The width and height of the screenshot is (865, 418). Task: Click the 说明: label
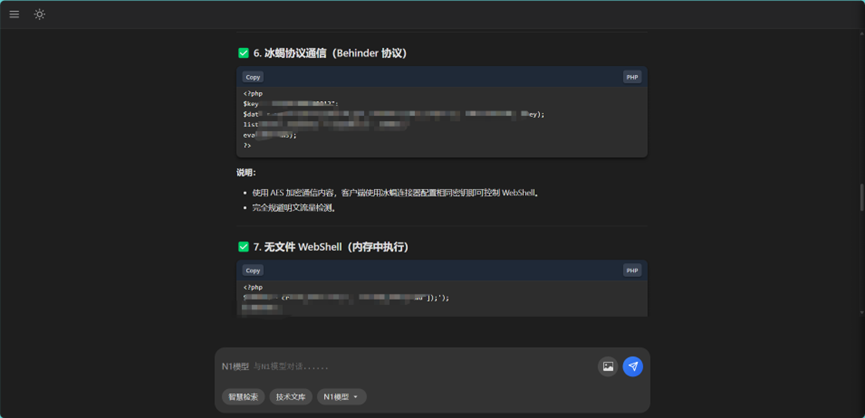[246, 173]
